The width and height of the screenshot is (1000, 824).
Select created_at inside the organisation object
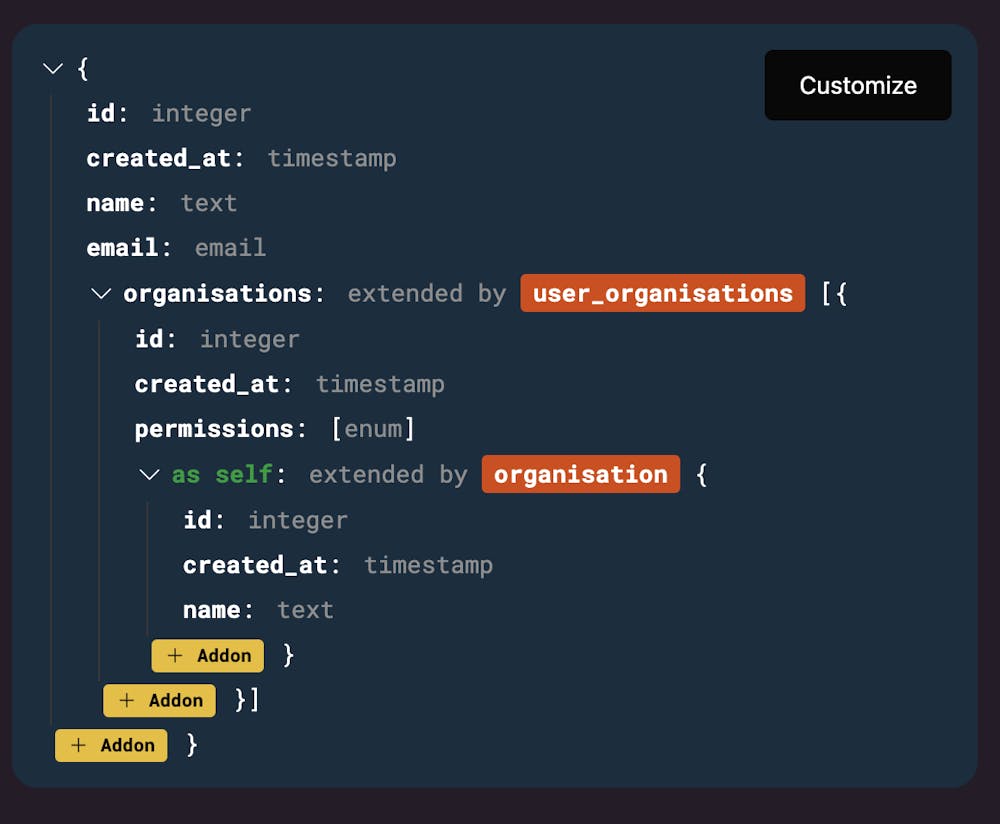(255, 565)
